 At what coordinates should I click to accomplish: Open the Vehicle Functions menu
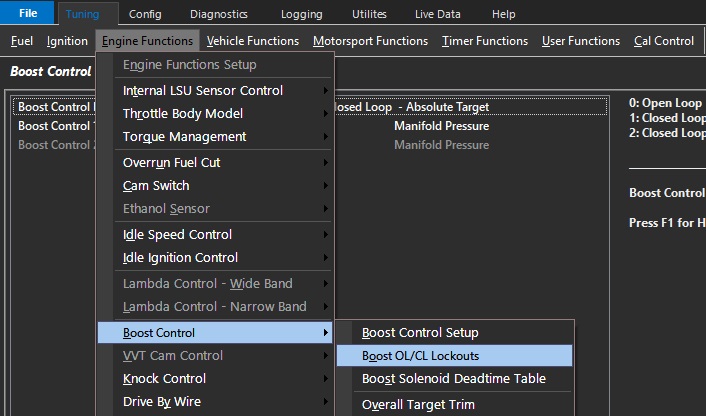252,41
